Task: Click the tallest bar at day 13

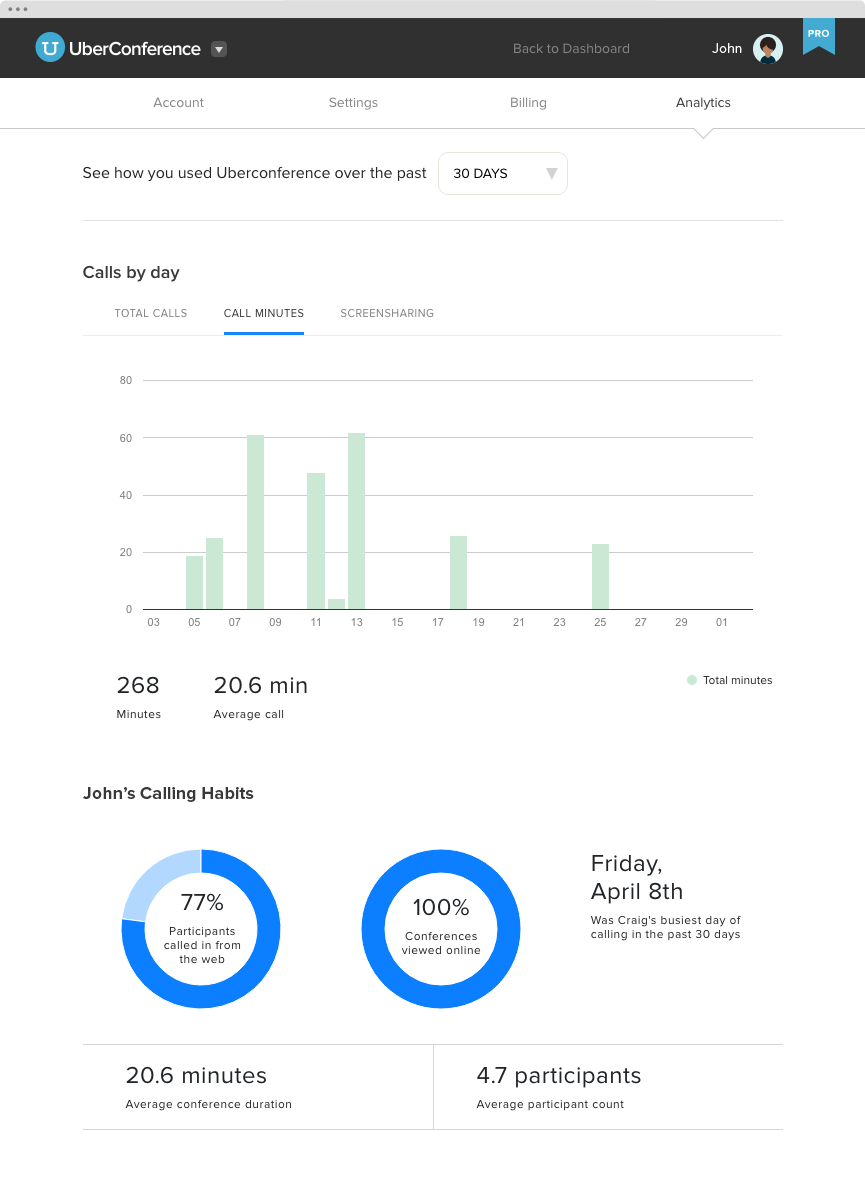Action: pos(356,521)
